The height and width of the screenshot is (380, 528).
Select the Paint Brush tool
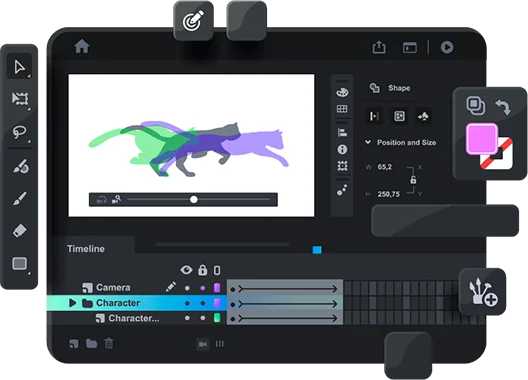pos(20,198)
